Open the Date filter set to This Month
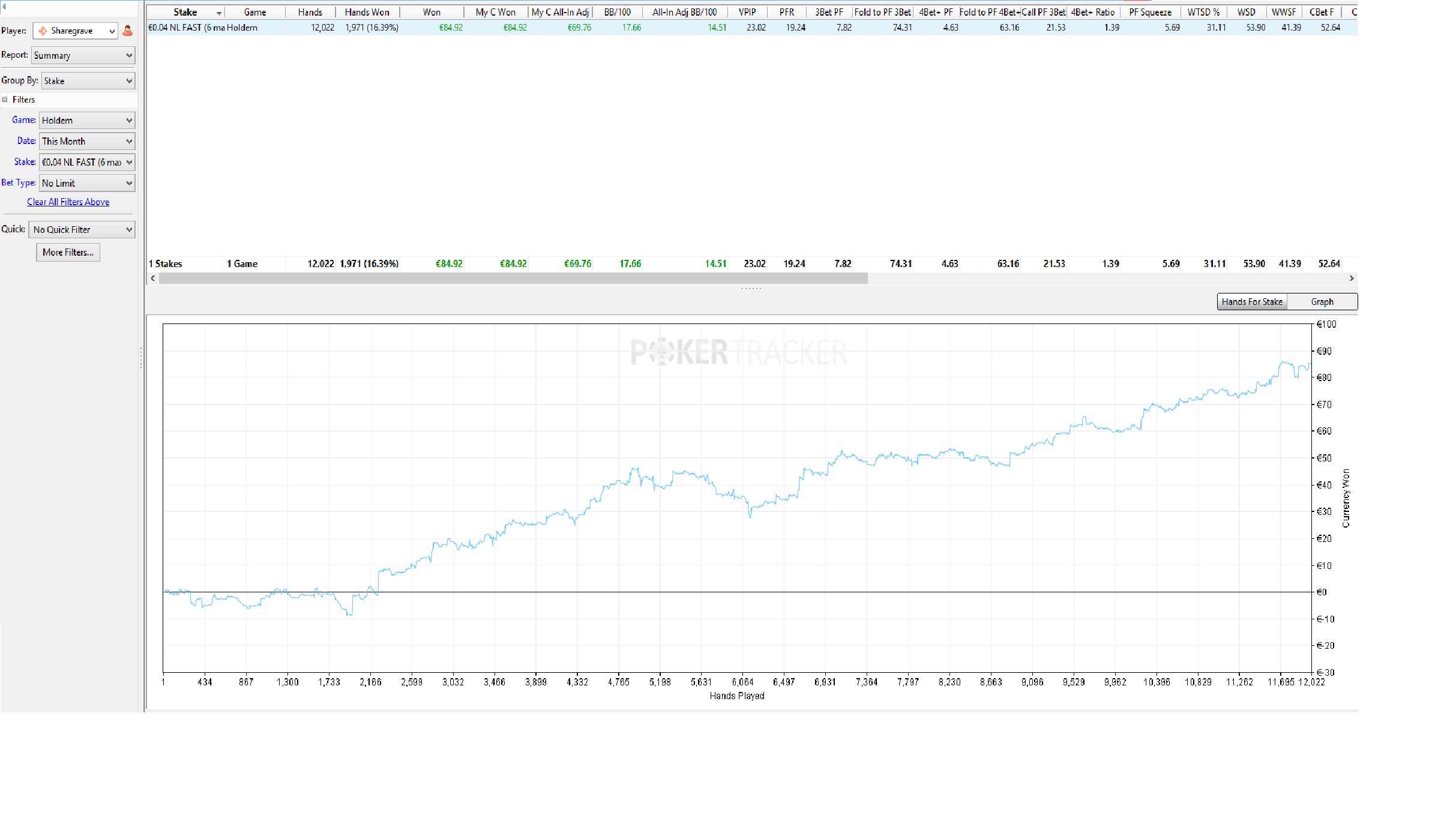Screen dimensions: 1456x839 tap(86, 141)
